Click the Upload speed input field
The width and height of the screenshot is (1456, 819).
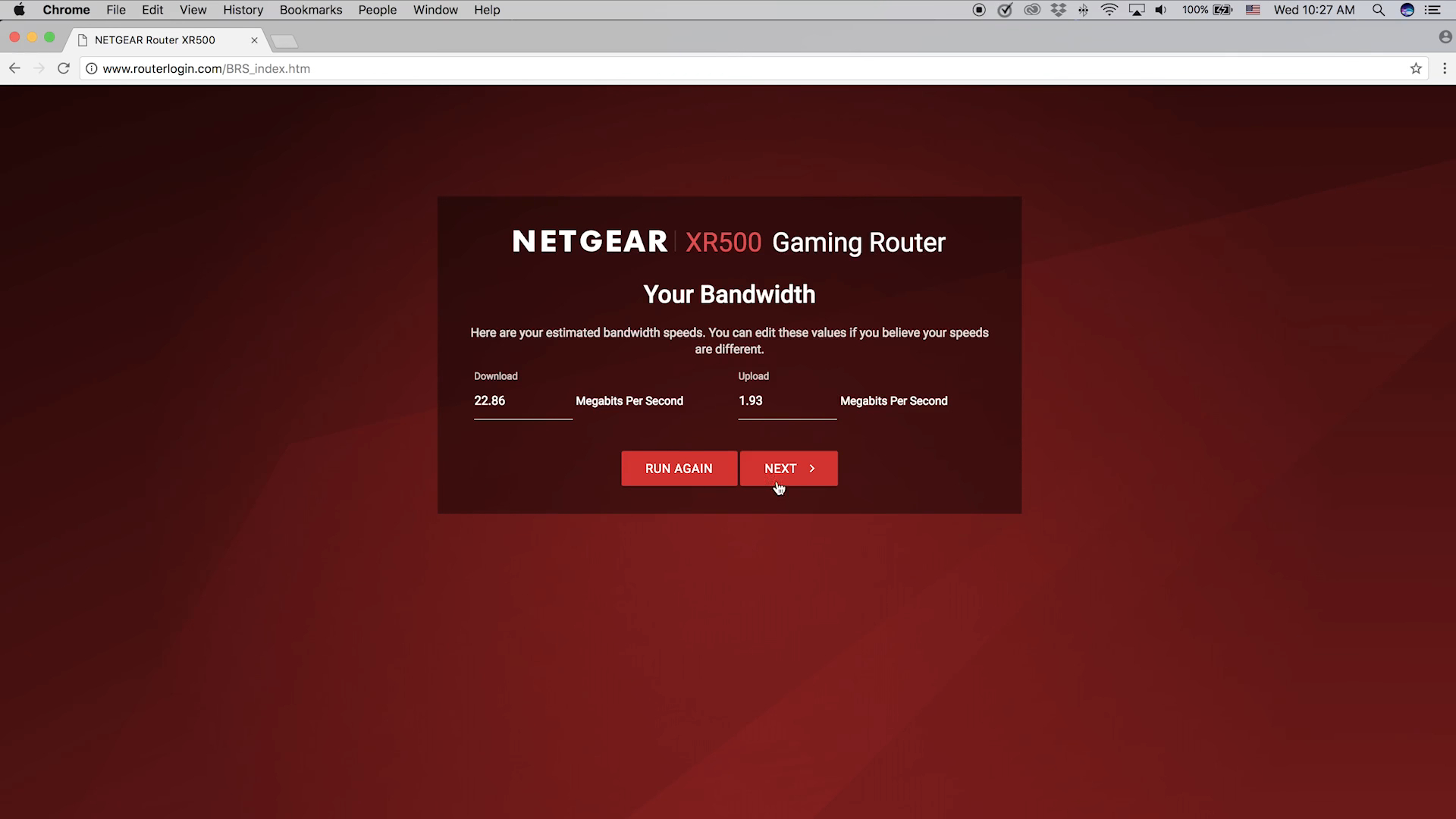[x=783, y=400]
